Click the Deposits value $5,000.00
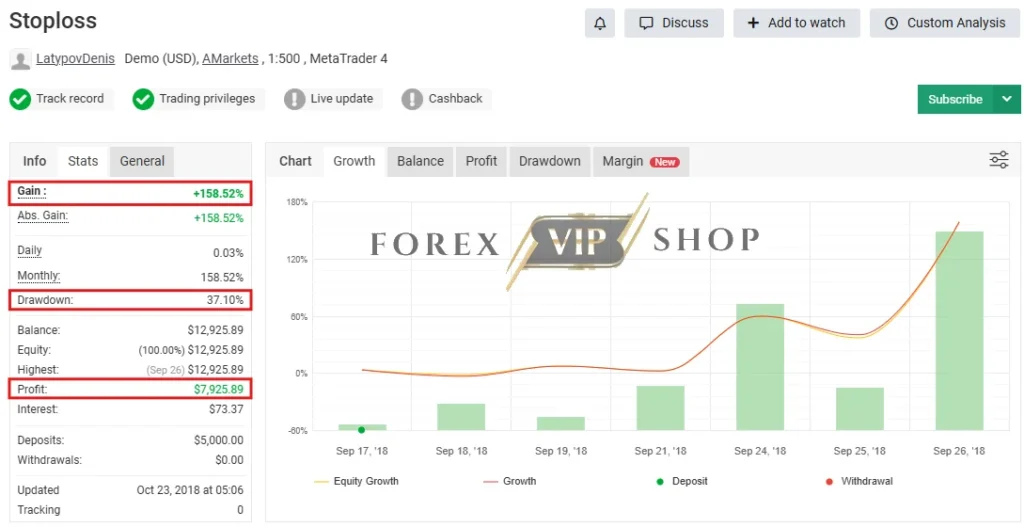The width and height of the screenshot is (1024, 527). coord(219,441)
